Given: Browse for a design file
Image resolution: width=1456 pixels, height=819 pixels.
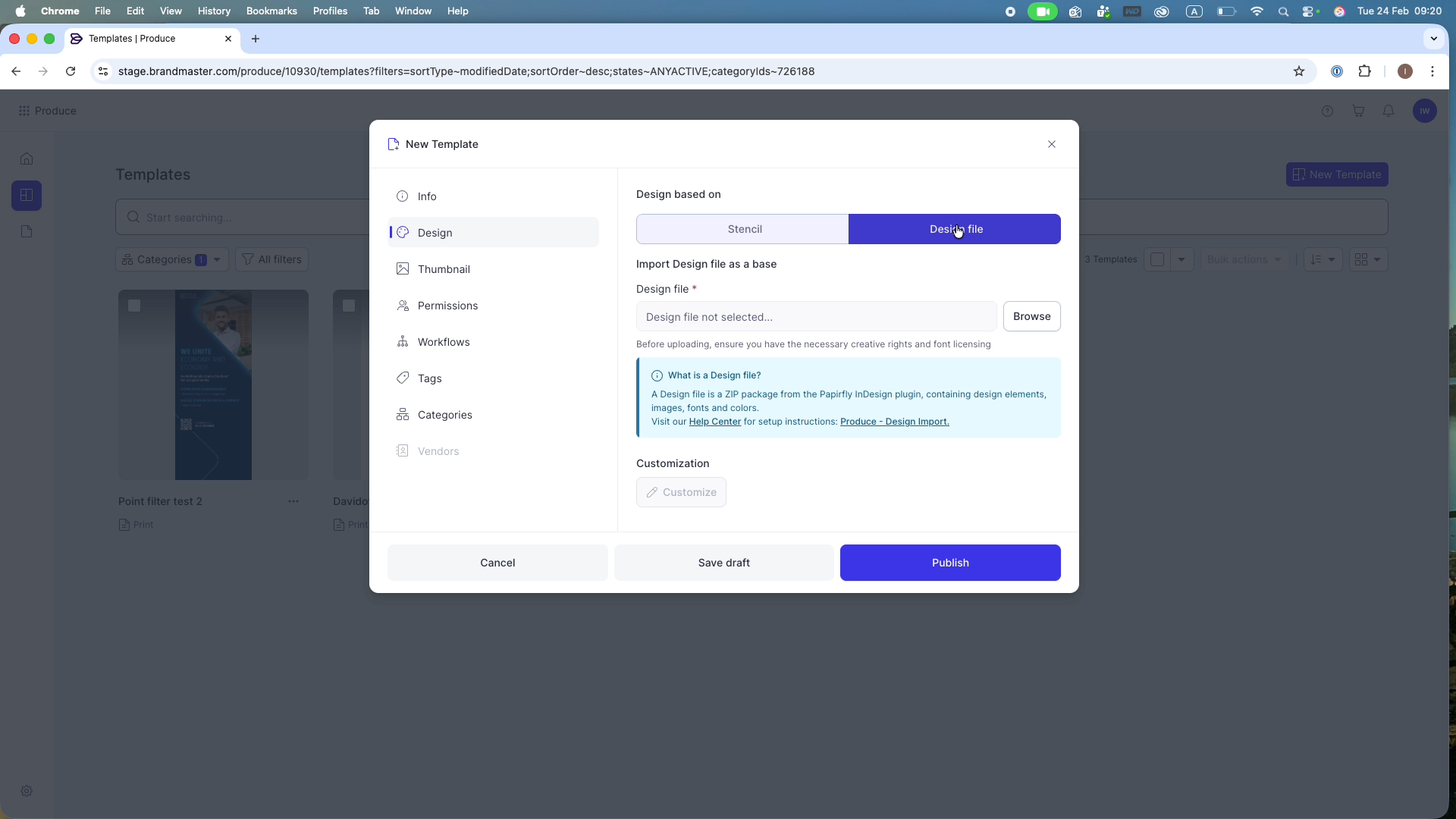Looking at the screenshot, I should [1031, 316].
